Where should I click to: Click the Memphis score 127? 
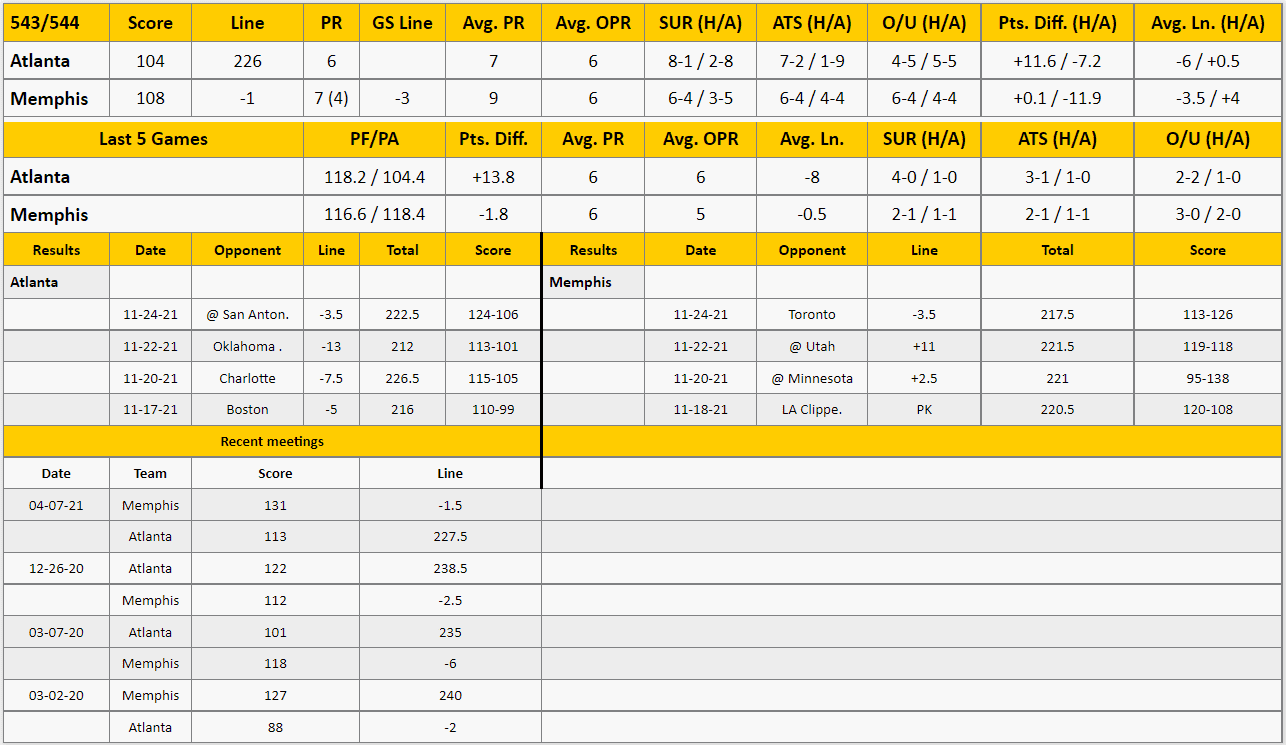275,695
